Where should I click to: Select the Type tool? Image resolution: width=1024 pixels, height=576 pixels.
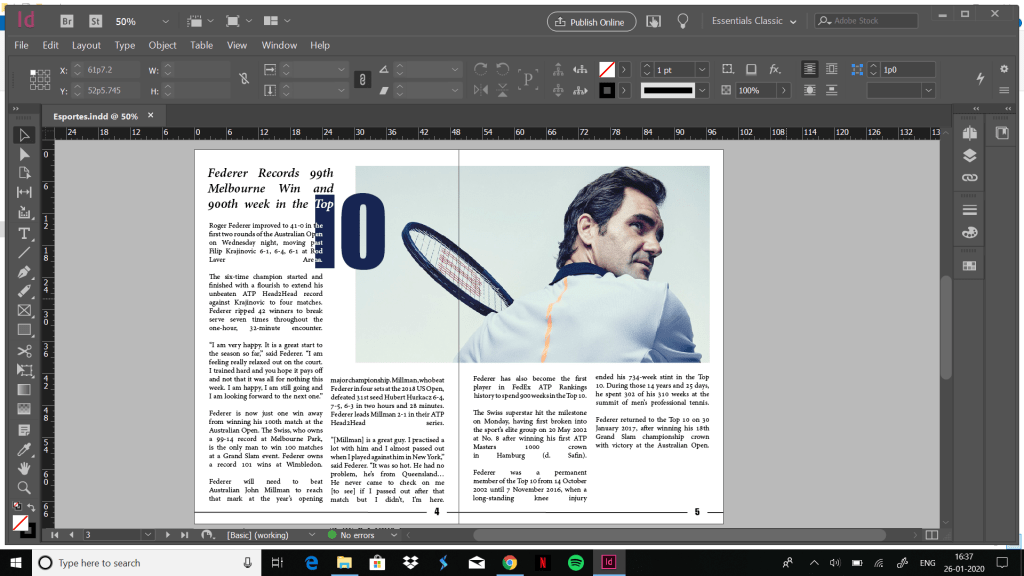(x=24, y=233)
